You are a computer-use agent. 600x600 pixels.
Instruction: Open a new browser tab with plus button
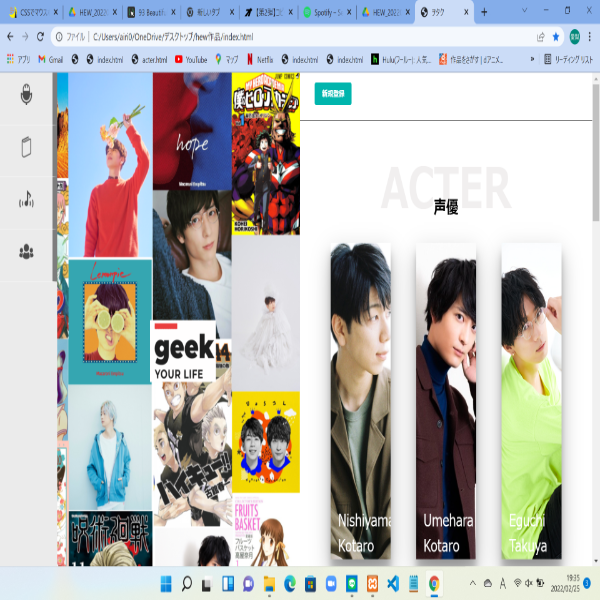pyautogui.click(x=485, y=12)
